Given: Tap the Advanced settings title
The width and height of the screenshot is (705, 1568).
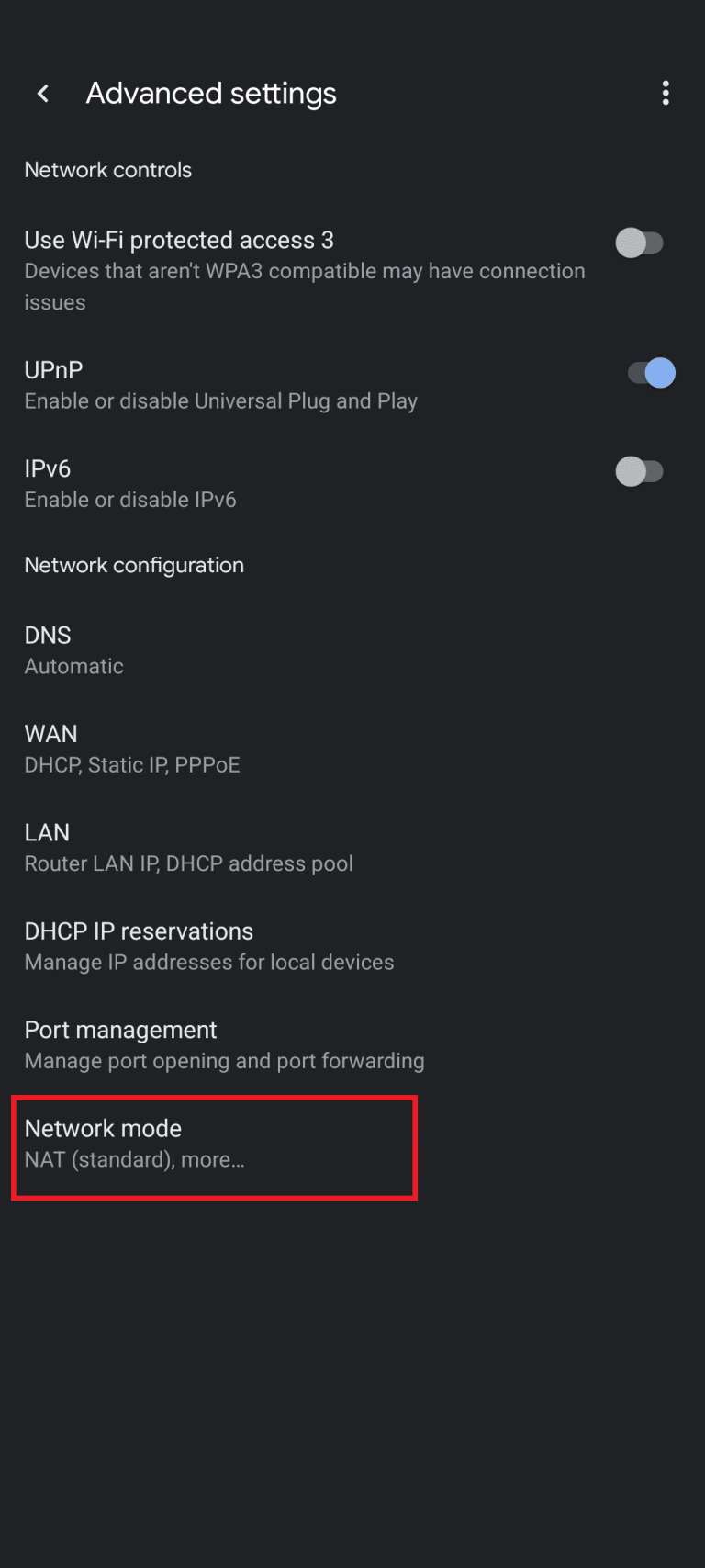Looking at the screenshot, I should [x=210, y=93].
